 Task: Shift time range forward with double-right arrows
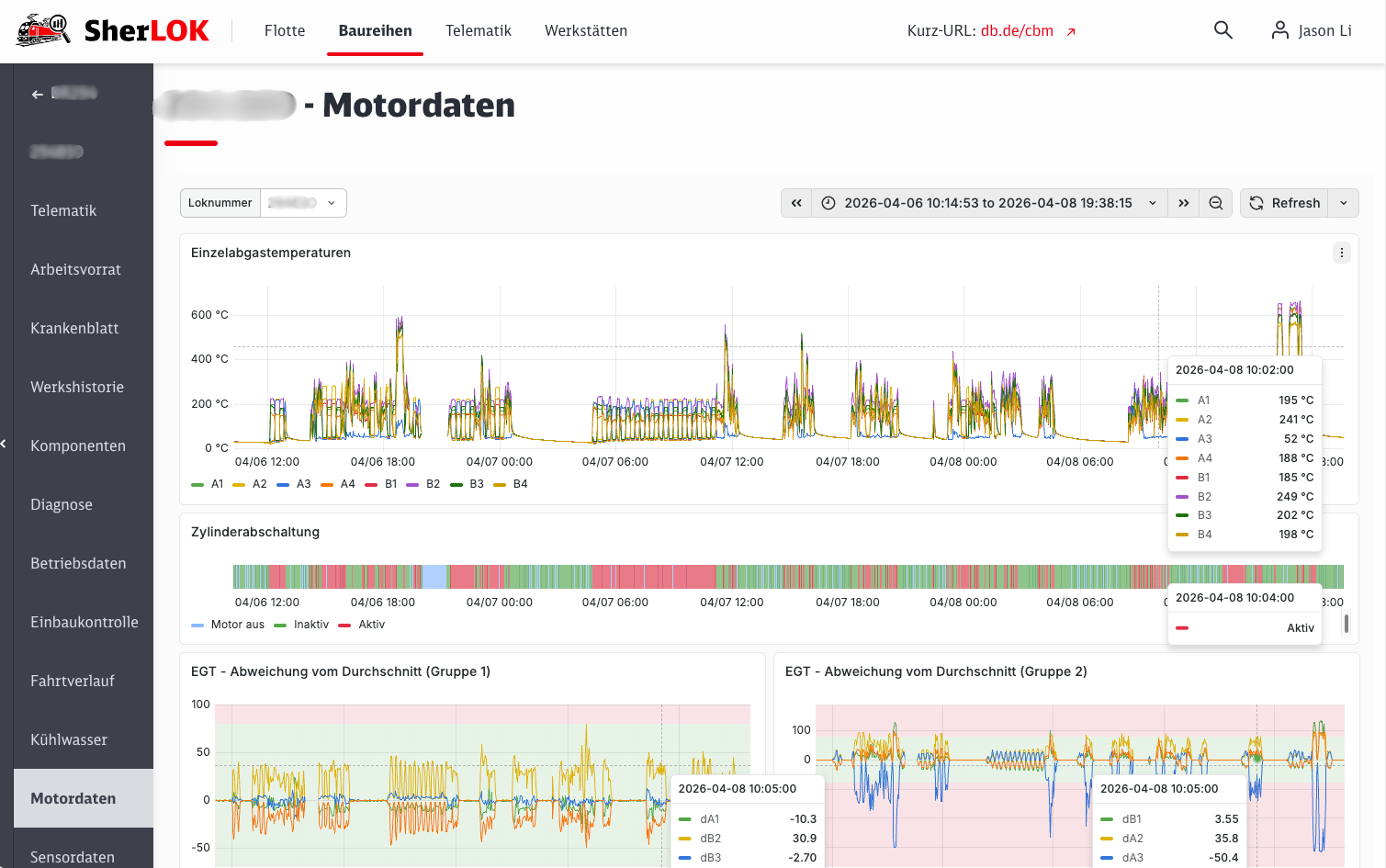coord(1183,203)
